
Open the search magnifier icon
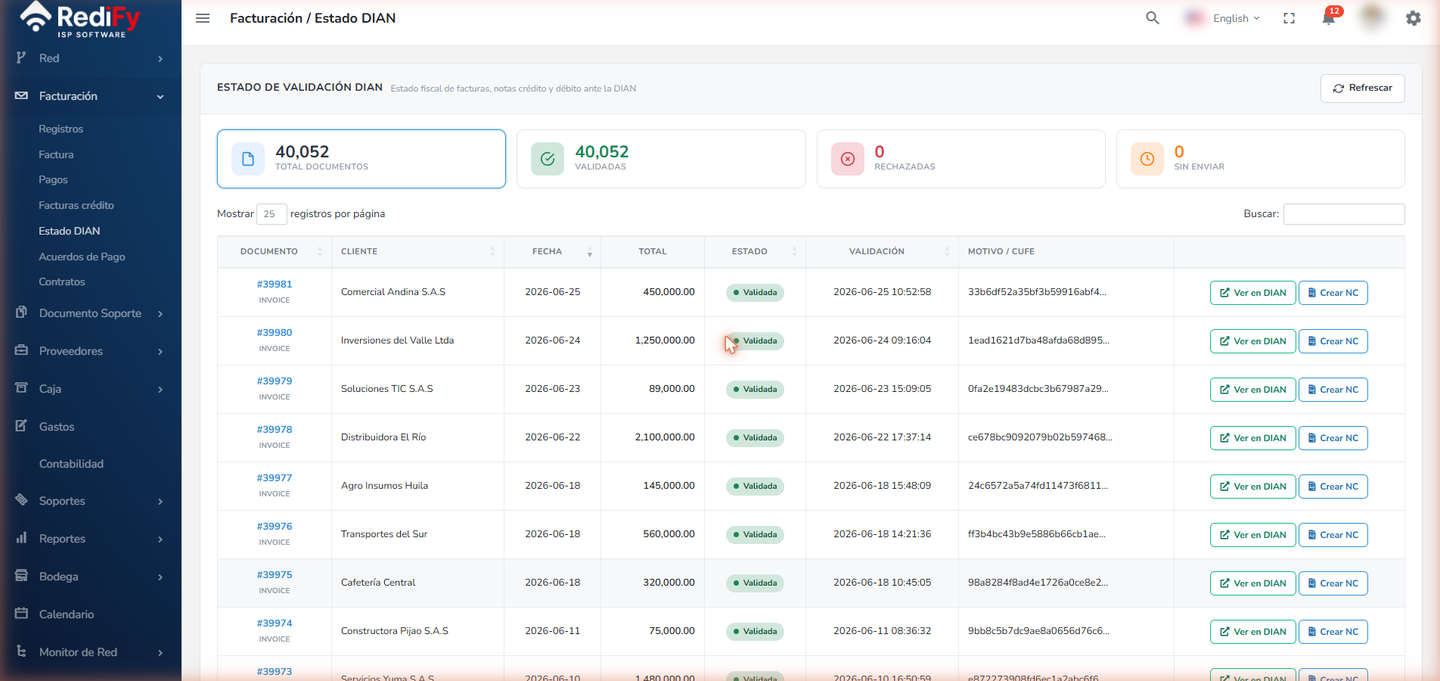click(x=1153, y=18)
